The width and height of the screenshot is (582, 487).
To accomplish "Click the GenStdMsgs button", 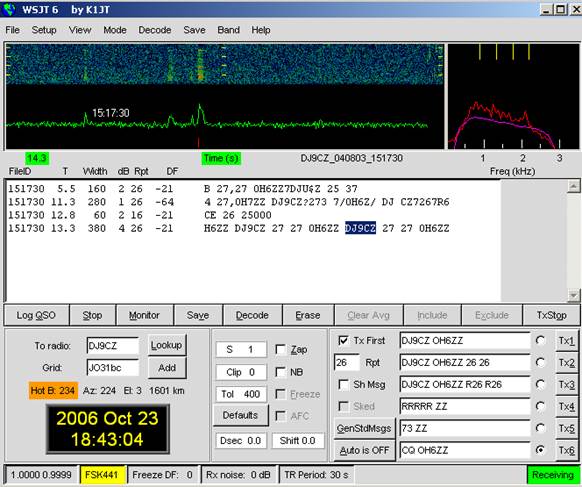I will (x=364, y=429).
